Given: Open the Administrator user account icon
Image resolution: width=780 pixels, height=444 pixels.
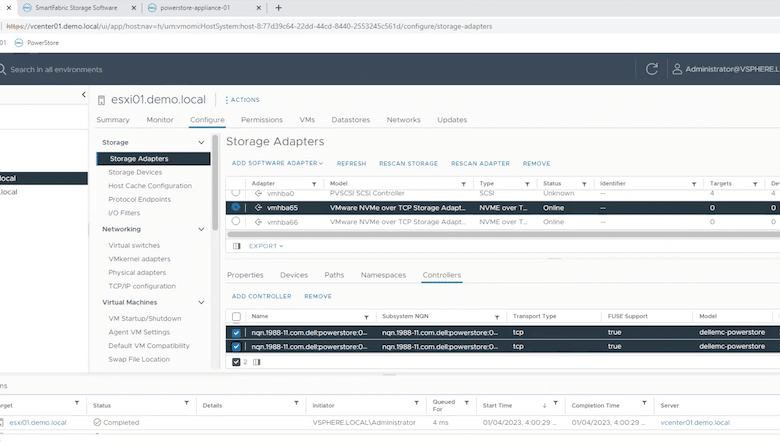Looking at the screenshot, I should (677, 69).
